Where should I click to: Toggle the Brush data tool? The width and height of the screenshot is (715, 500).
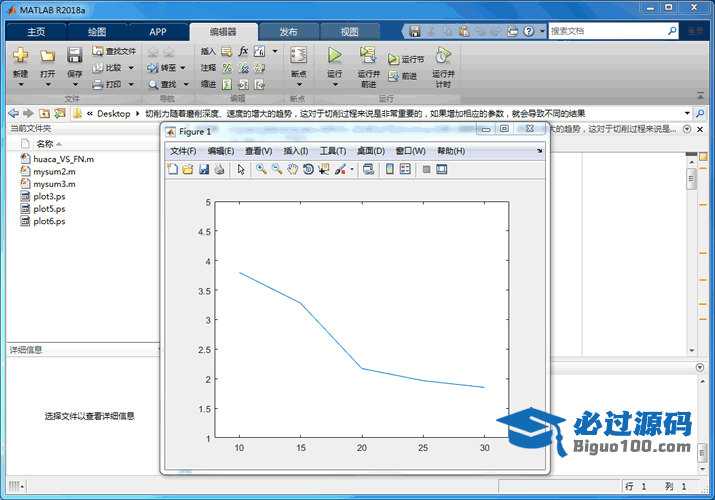coord(340,170)
